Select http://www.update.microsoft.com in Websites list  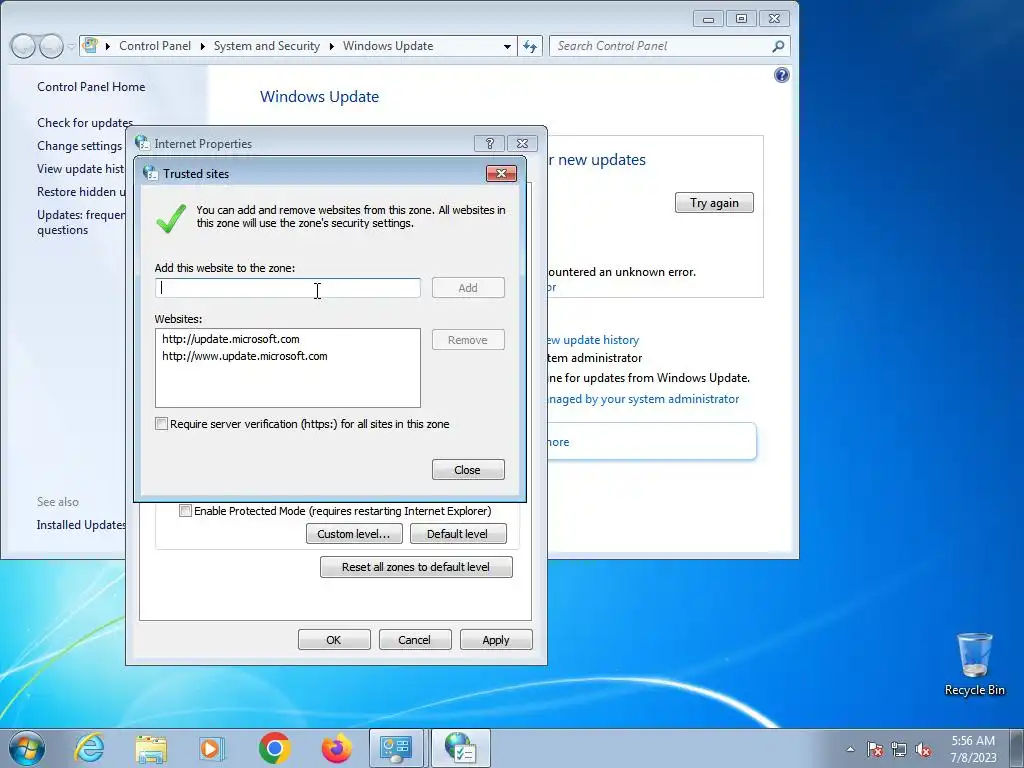coord(245,356)
